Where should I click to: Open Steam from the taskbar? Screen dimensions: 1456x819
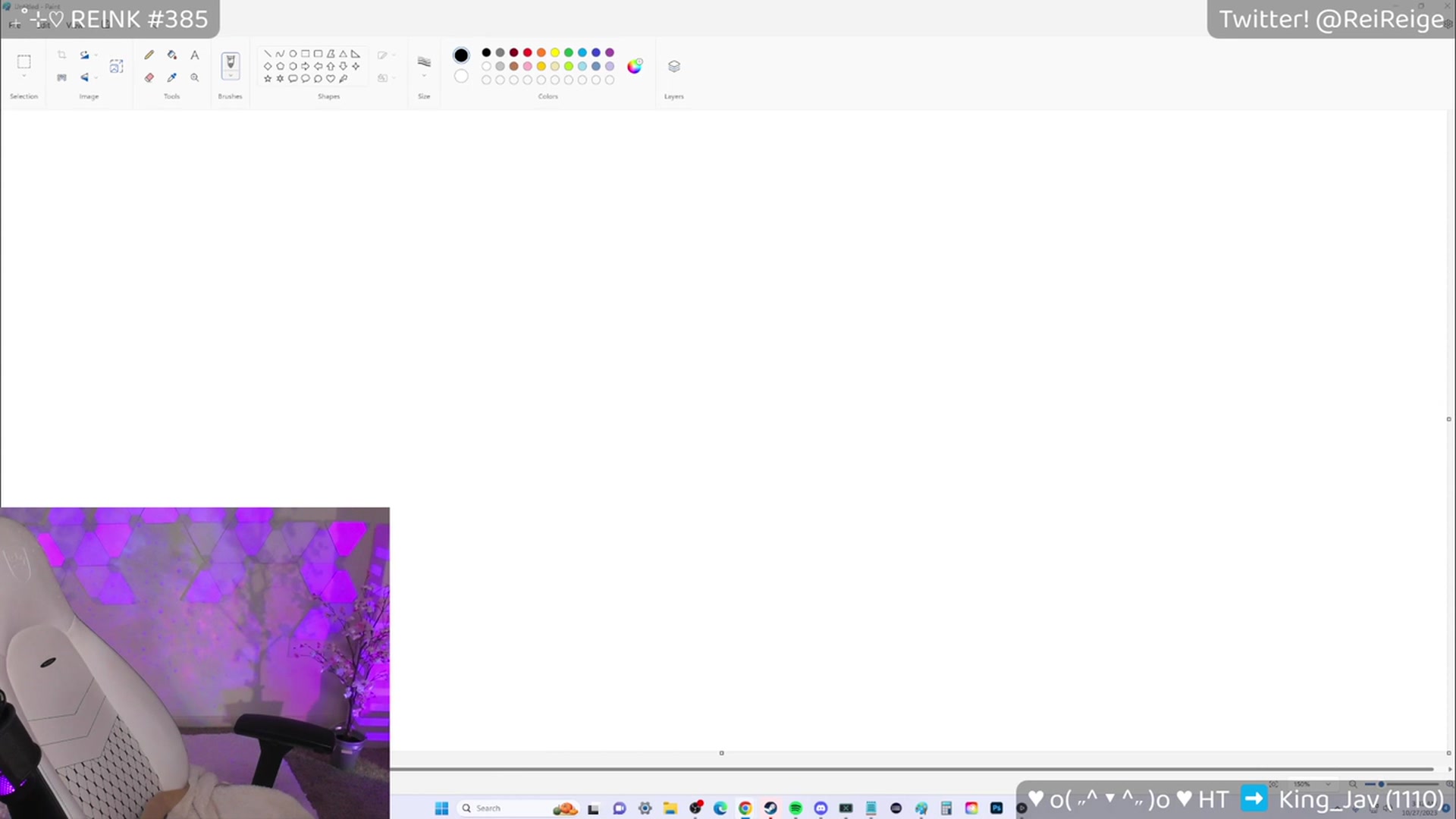[x=770, y=808]
